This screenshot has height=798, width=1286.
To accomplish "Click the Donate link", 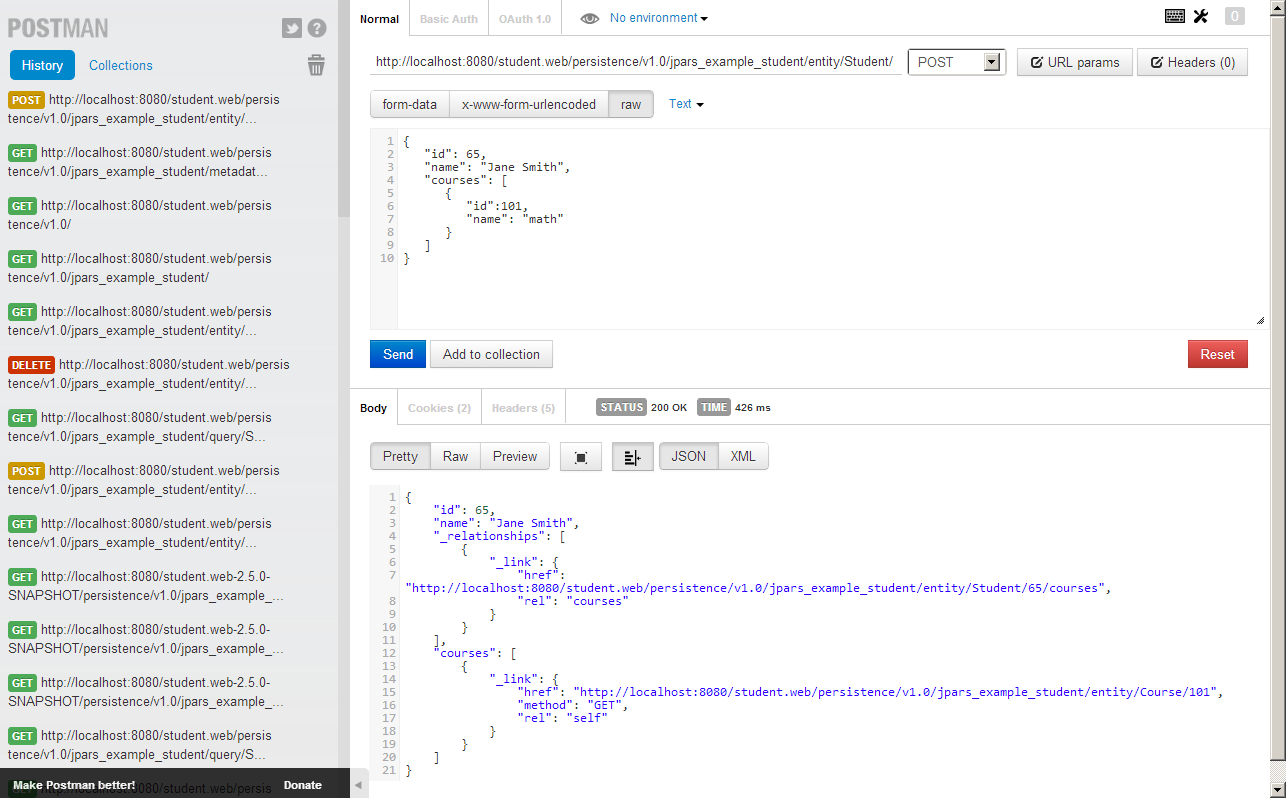I will click(x=303, y=785).
